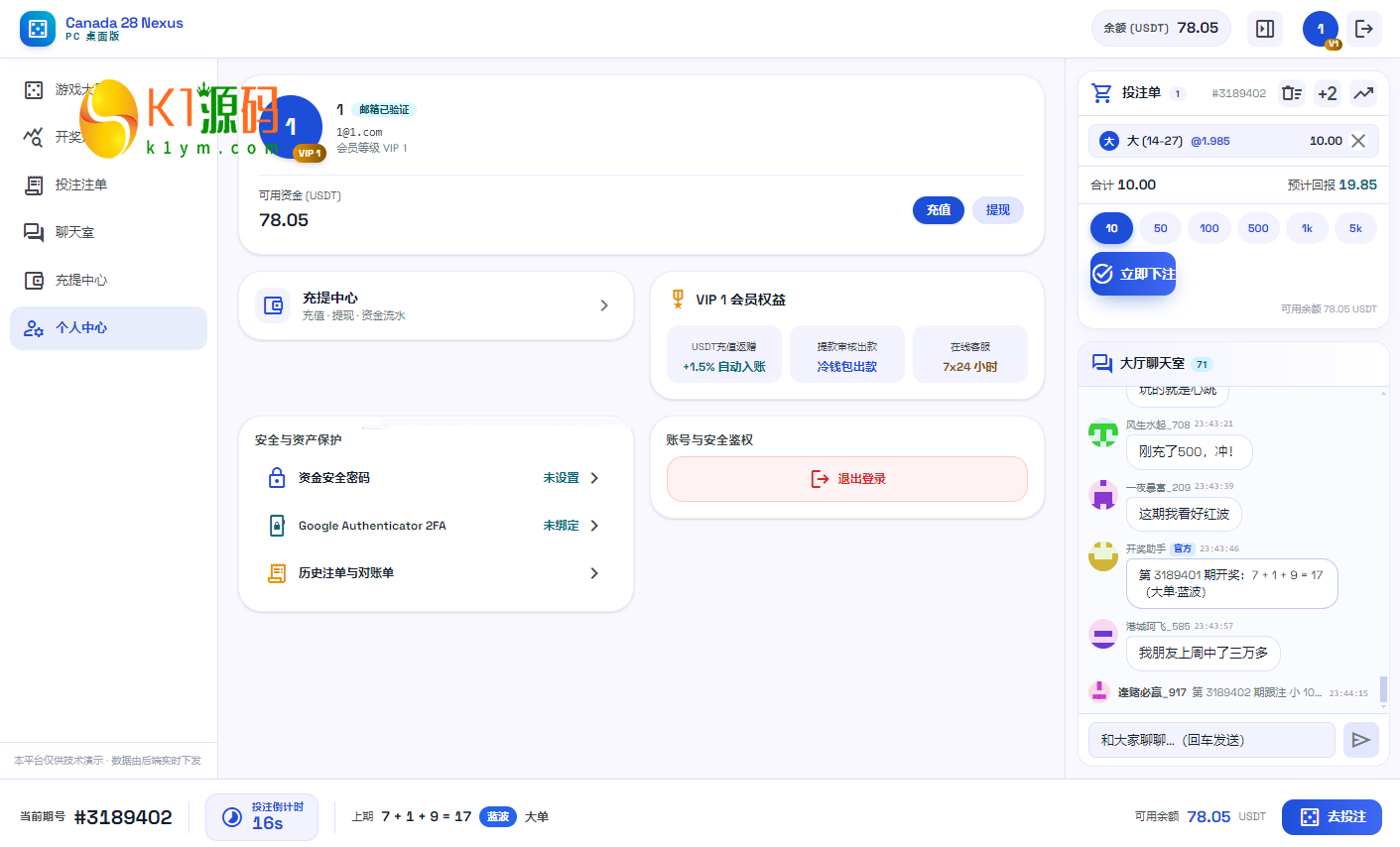
Task: Click the 余额 (USDT) 78.05 balance pill
Action: coord(1161,28)
